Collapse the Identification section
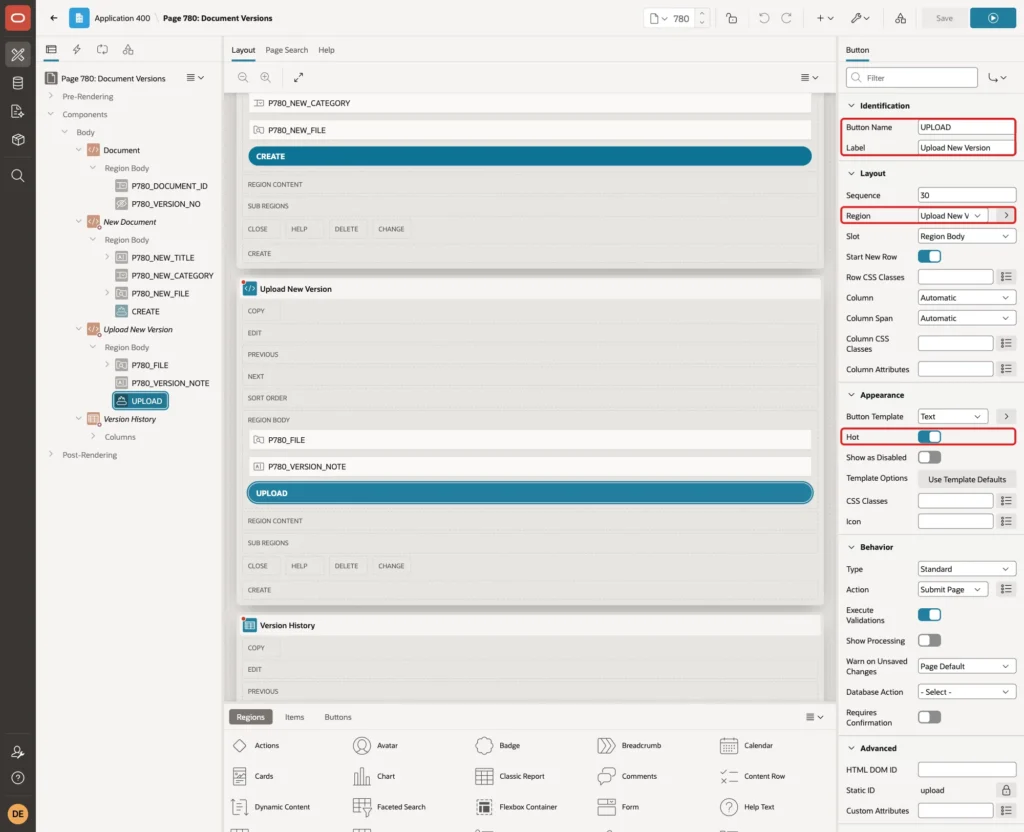The height and width of the screenshot is (832, 1024). [x=851, y=106]
